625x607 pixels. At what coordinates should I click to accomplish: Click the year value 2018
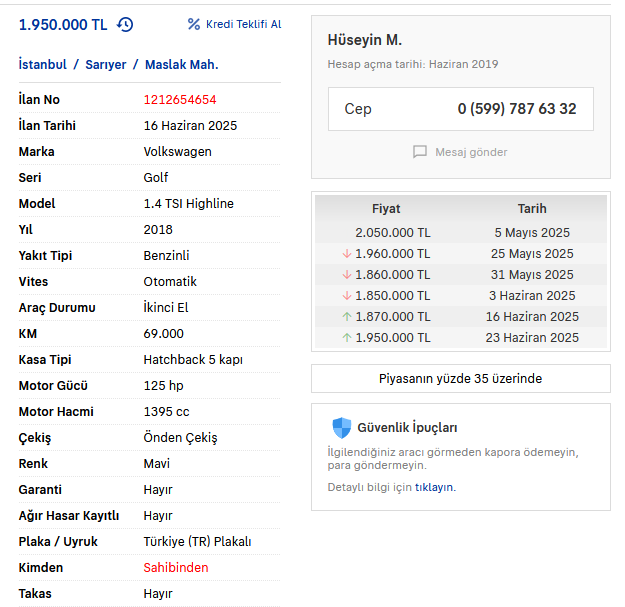158,230
